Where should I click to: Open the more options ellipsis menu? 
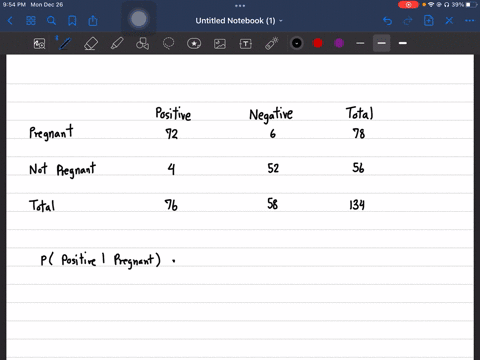tap(469, 21)
